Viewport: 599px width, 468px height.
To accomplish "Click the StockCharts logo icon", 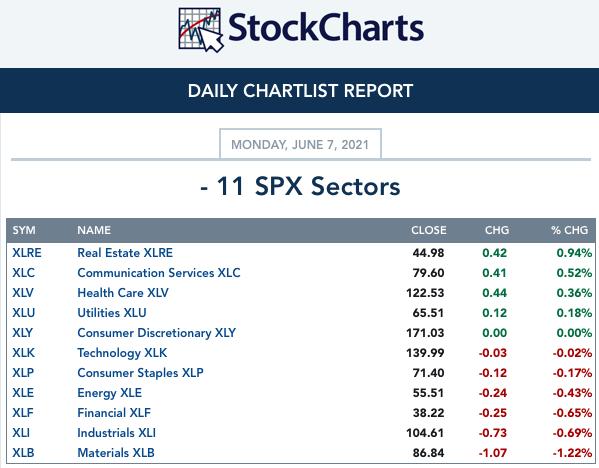I will coord(201,30).
